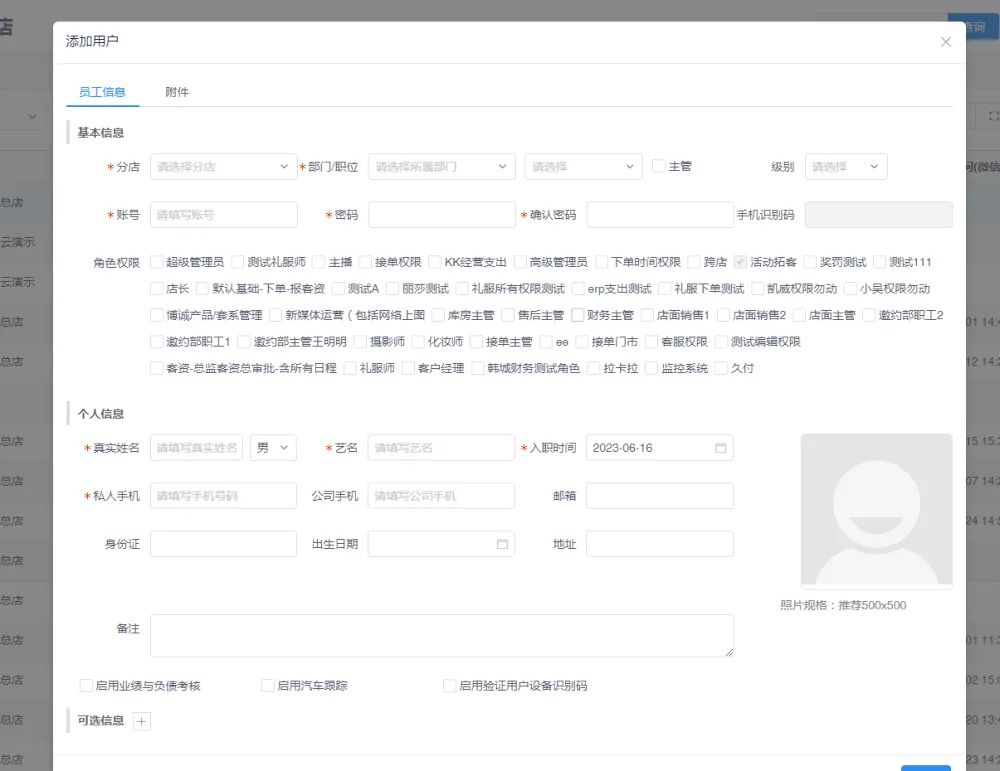Enable 启用汽车跟踪 option

point(267,686)
